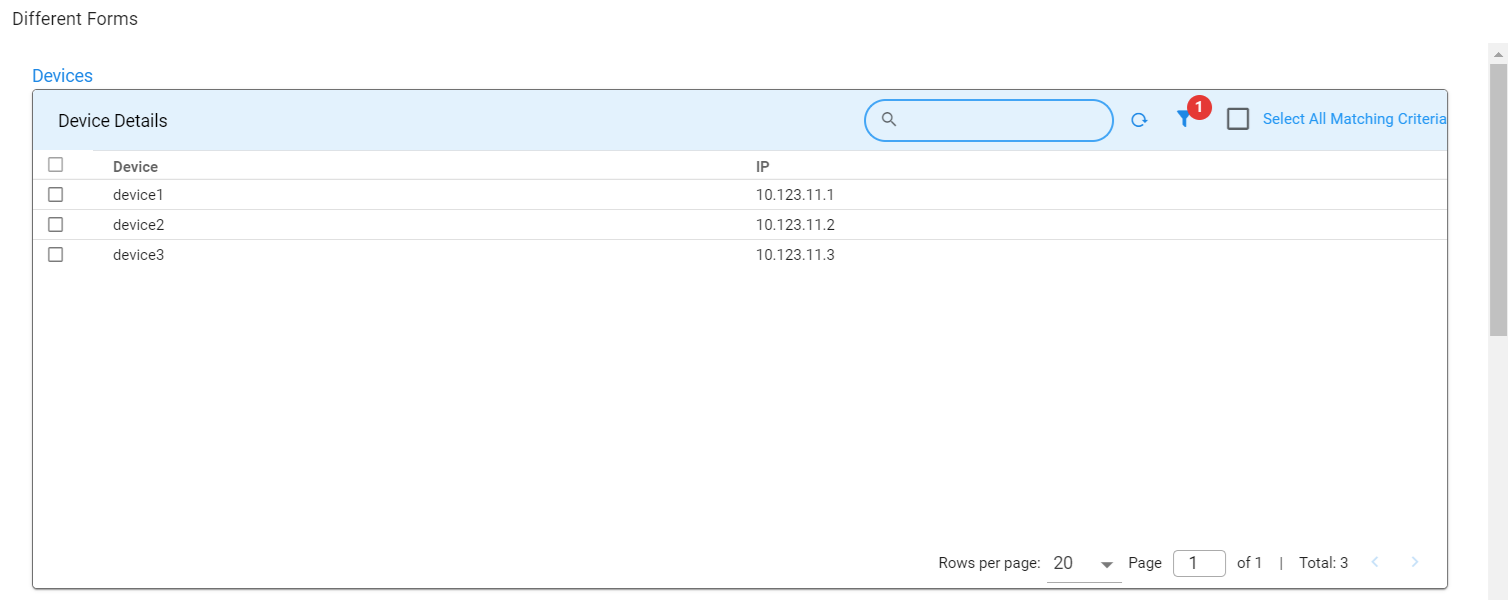Click the refresh icon in Device Details
This screenshot has height=600, width=1508.
click(1139, 120)
